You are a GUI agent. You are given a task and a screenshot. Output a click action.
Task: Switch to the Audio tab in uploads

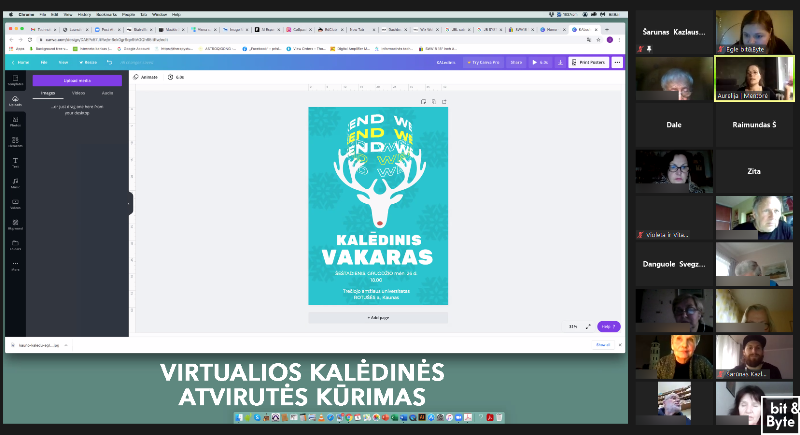108,93
